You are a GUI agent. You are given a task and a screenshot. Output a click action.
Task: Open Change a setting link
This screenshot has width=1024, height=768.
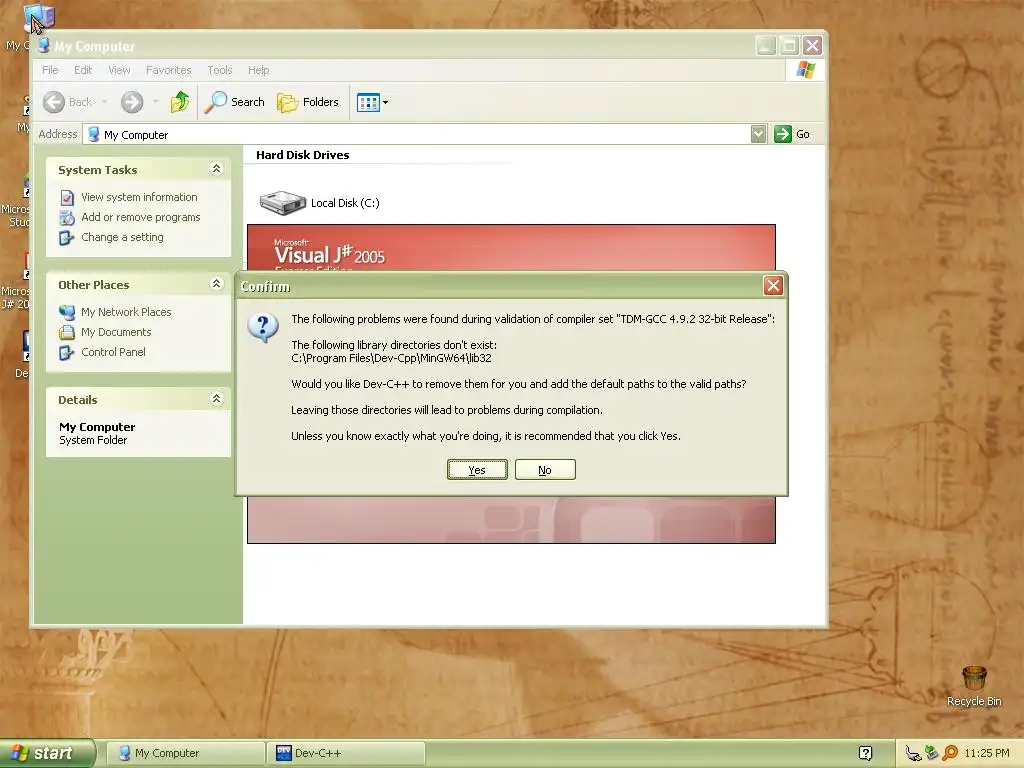[x=122, y=238]
